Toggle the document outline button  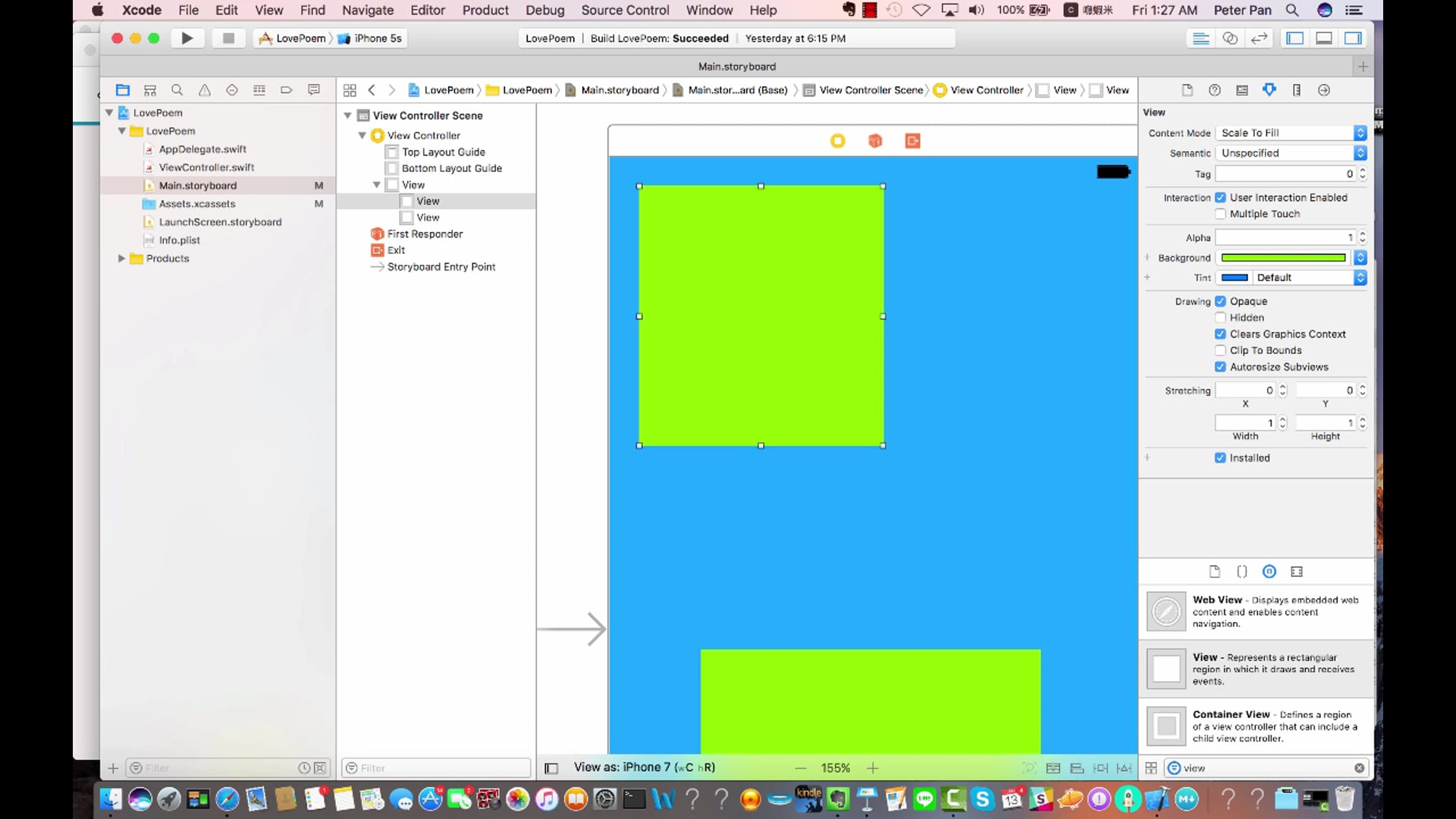pos(551,768)
